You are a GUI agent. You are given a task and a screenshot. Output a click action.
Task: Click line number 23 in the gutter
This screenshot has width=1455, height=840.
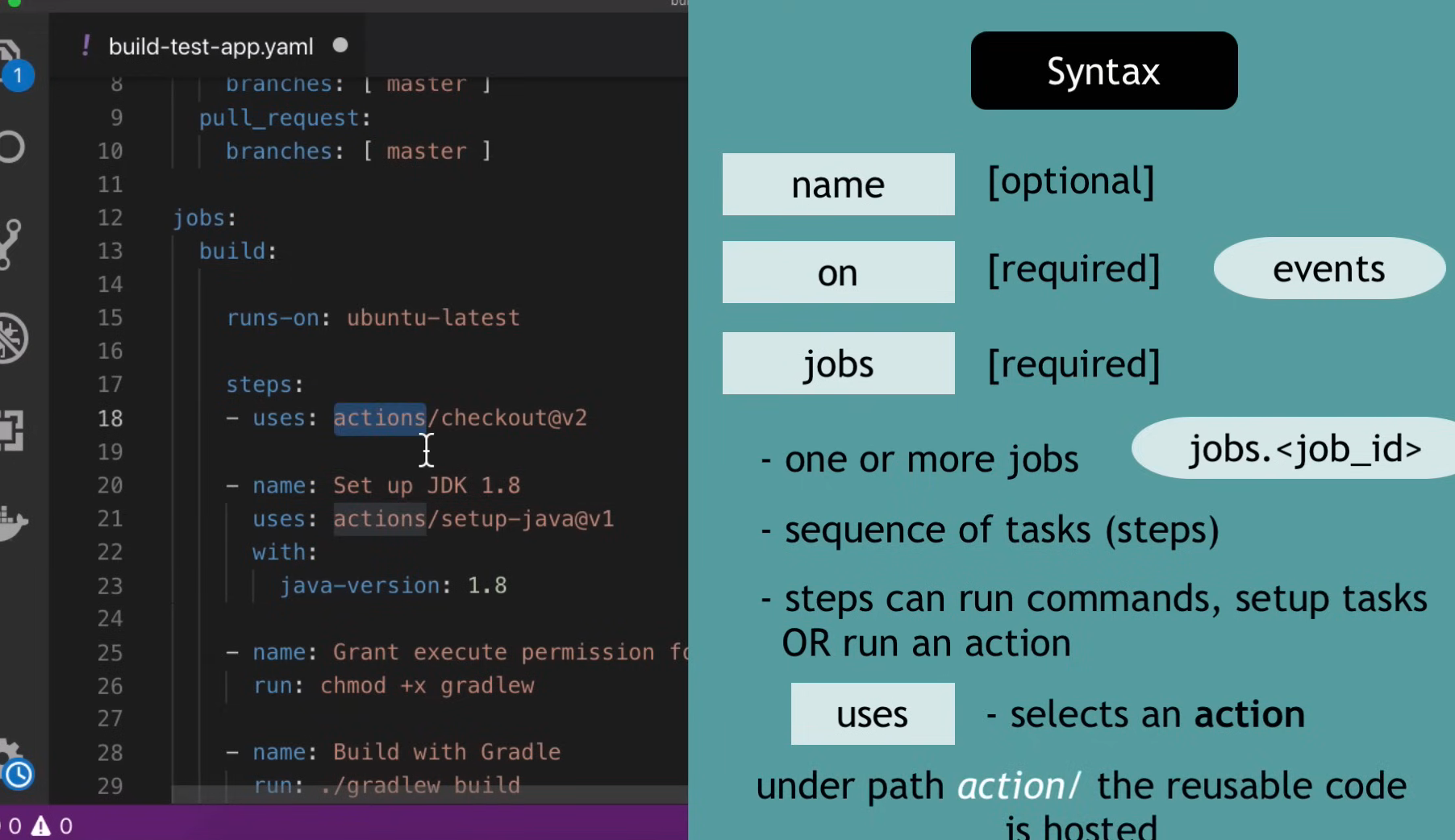pyautogui.click(x=110, y=585)
